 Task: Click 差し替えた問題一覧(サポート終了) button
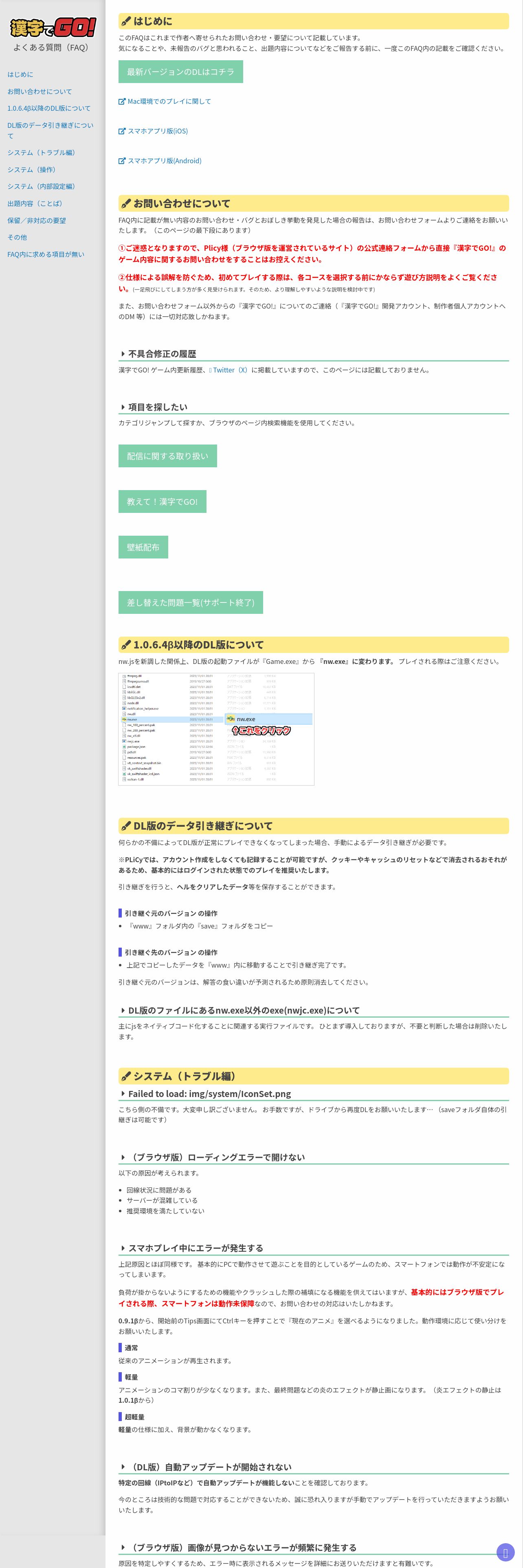coord(191,602)
